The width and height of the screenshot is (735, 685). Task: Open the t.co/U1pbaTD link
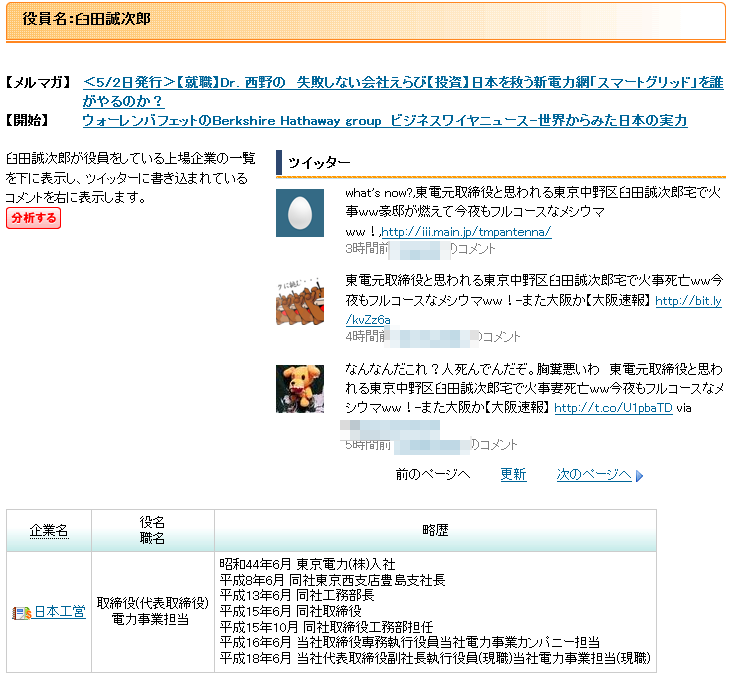pyautogui.click(x=613, y=408)
